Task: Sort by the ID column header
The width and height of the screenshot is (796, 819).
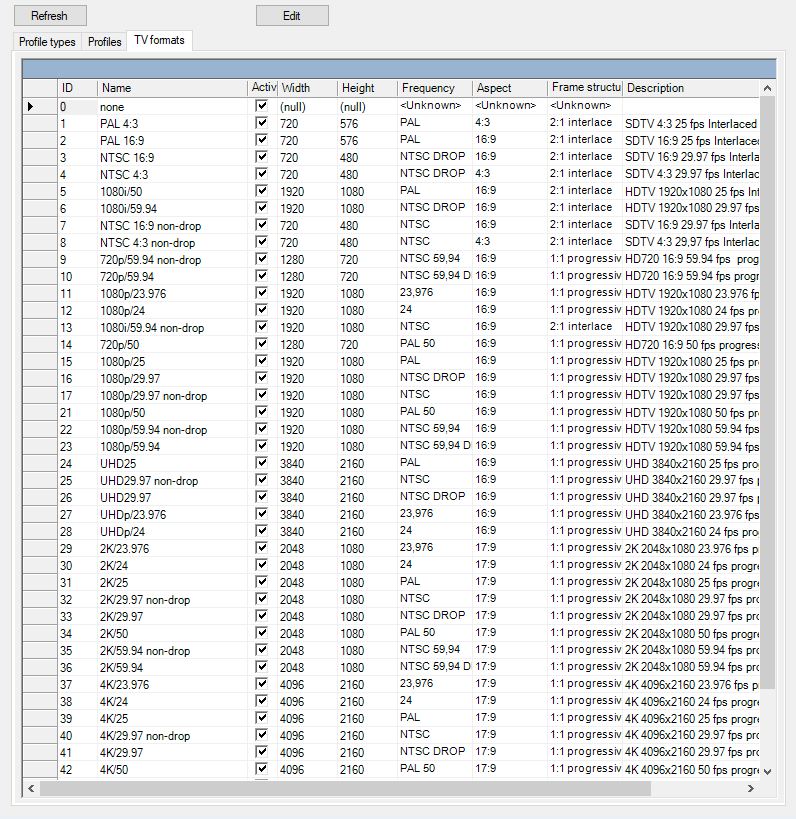Action: pyautogui.click(x=77, y=88)
